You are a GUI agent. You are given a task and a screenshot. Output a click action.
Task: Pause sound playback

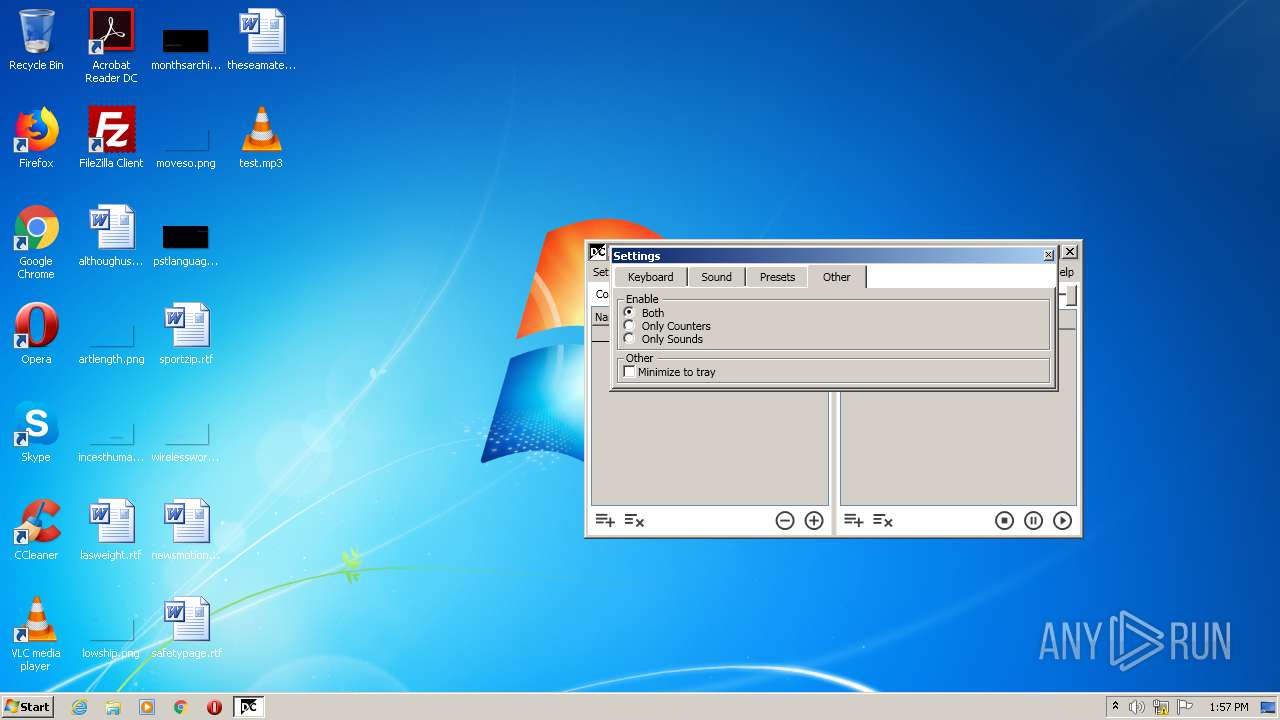point(1034,520)
